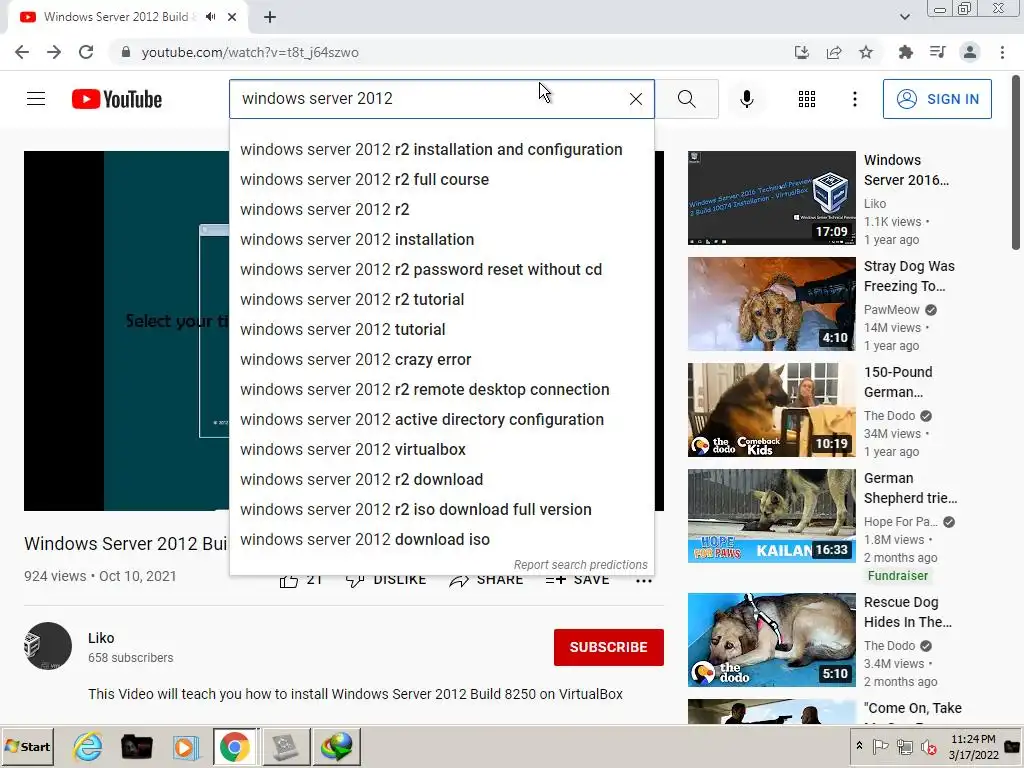Click the SIGN IN button
Screen dimensions: 1024x768
(x=937, y=99)
